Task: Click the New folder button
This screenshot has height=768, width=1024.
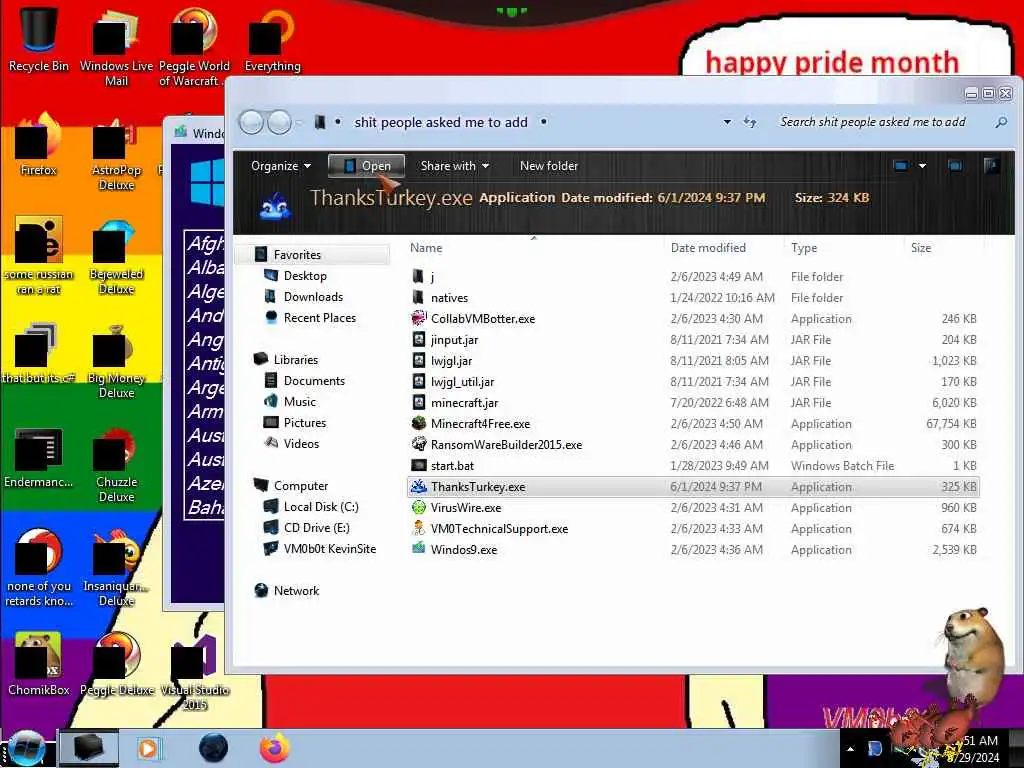Action: click(x=549, y=166)
